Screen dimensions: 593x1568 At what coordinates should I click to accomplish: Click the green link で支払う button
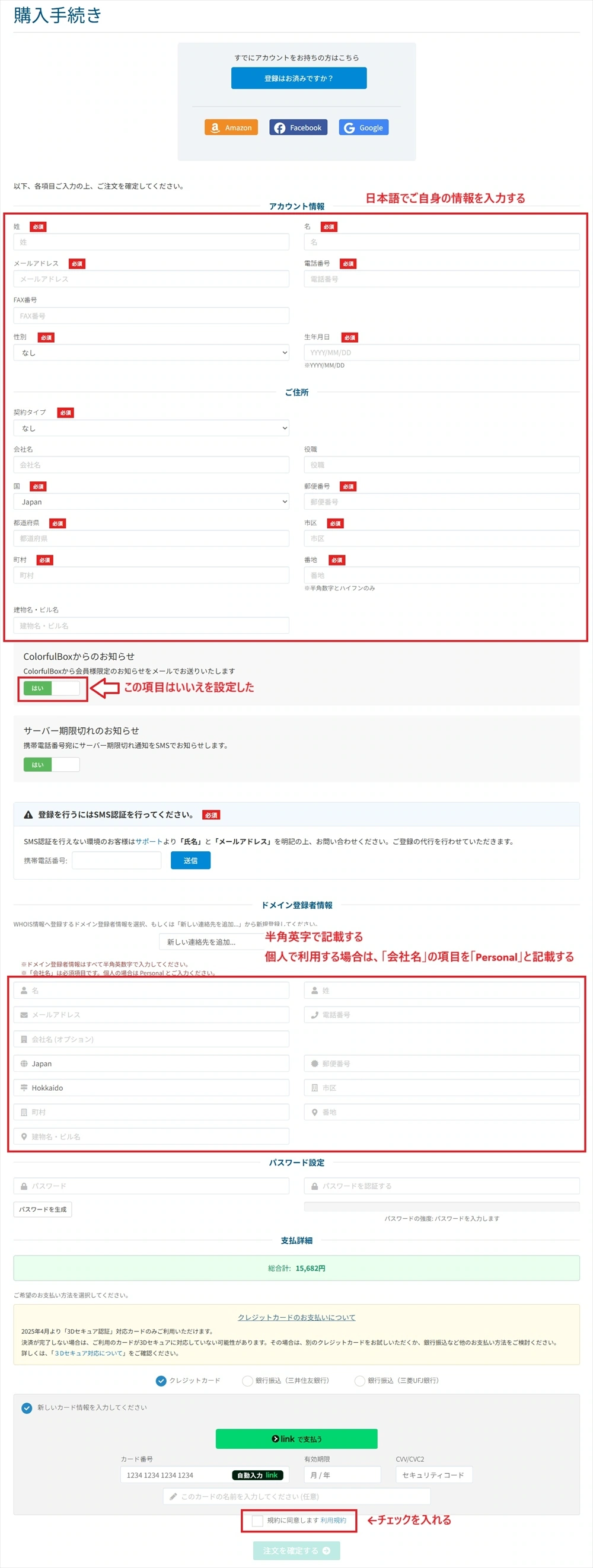click(x=296, y=1439)
